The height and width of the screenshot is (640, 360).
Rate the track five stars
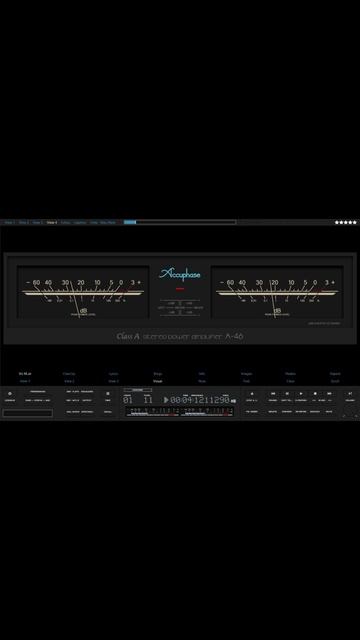[x=355, y=222]
